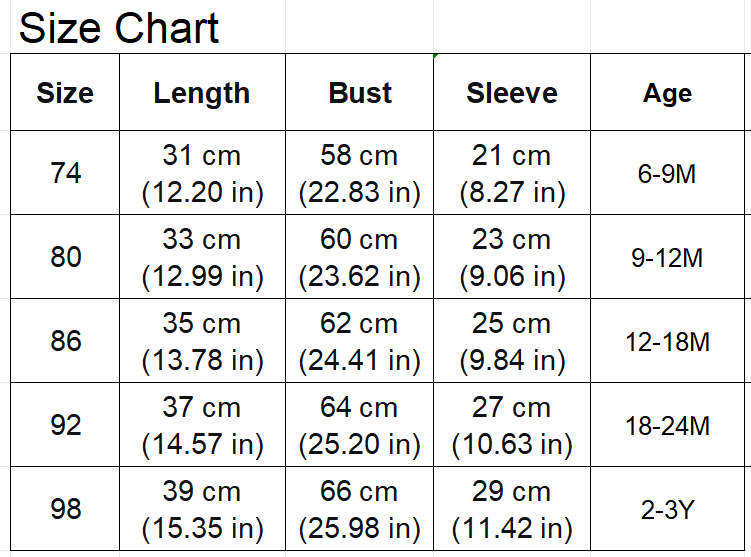
Task: Select the Age column header
Action: [667, 94]
